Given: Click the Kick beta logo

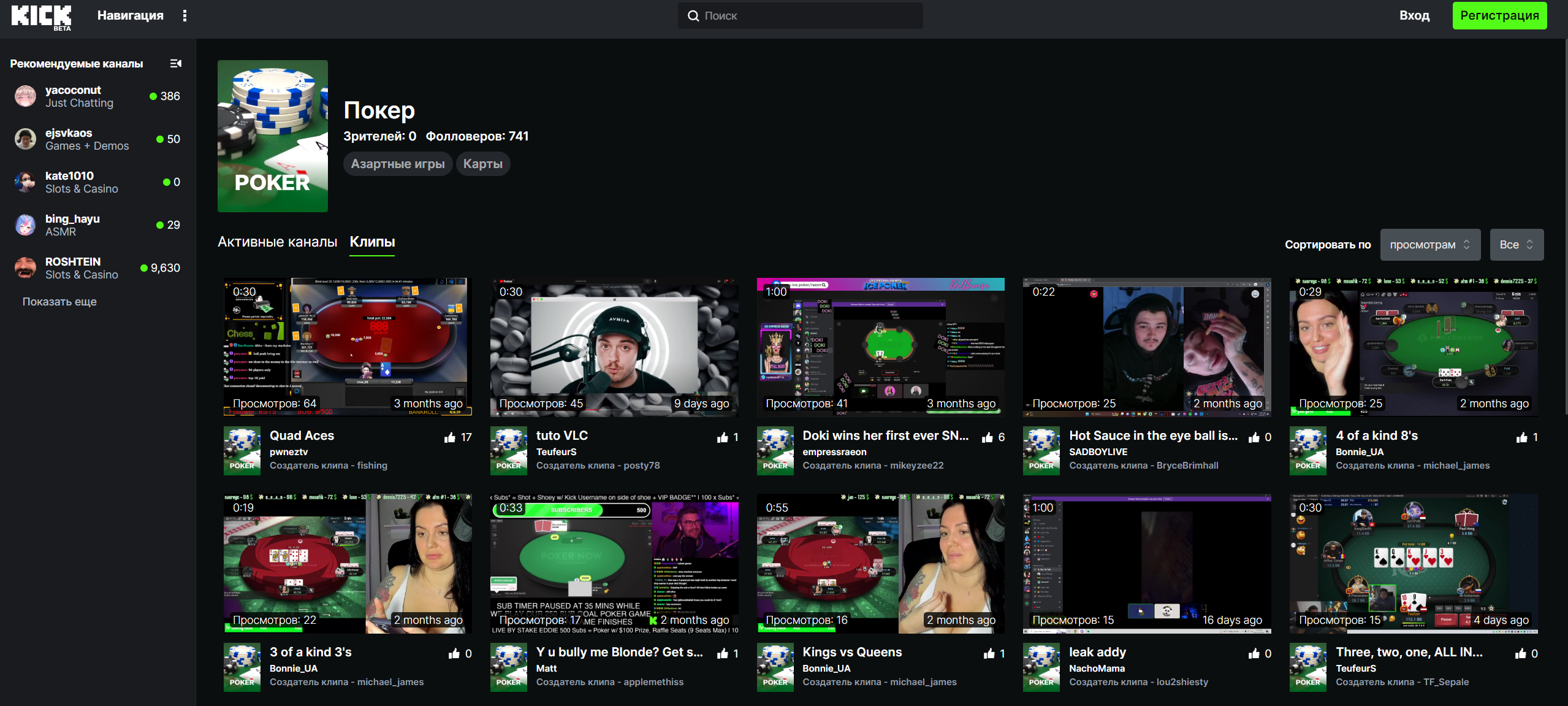Looking at the screenshot, I should tap(41, 17).
